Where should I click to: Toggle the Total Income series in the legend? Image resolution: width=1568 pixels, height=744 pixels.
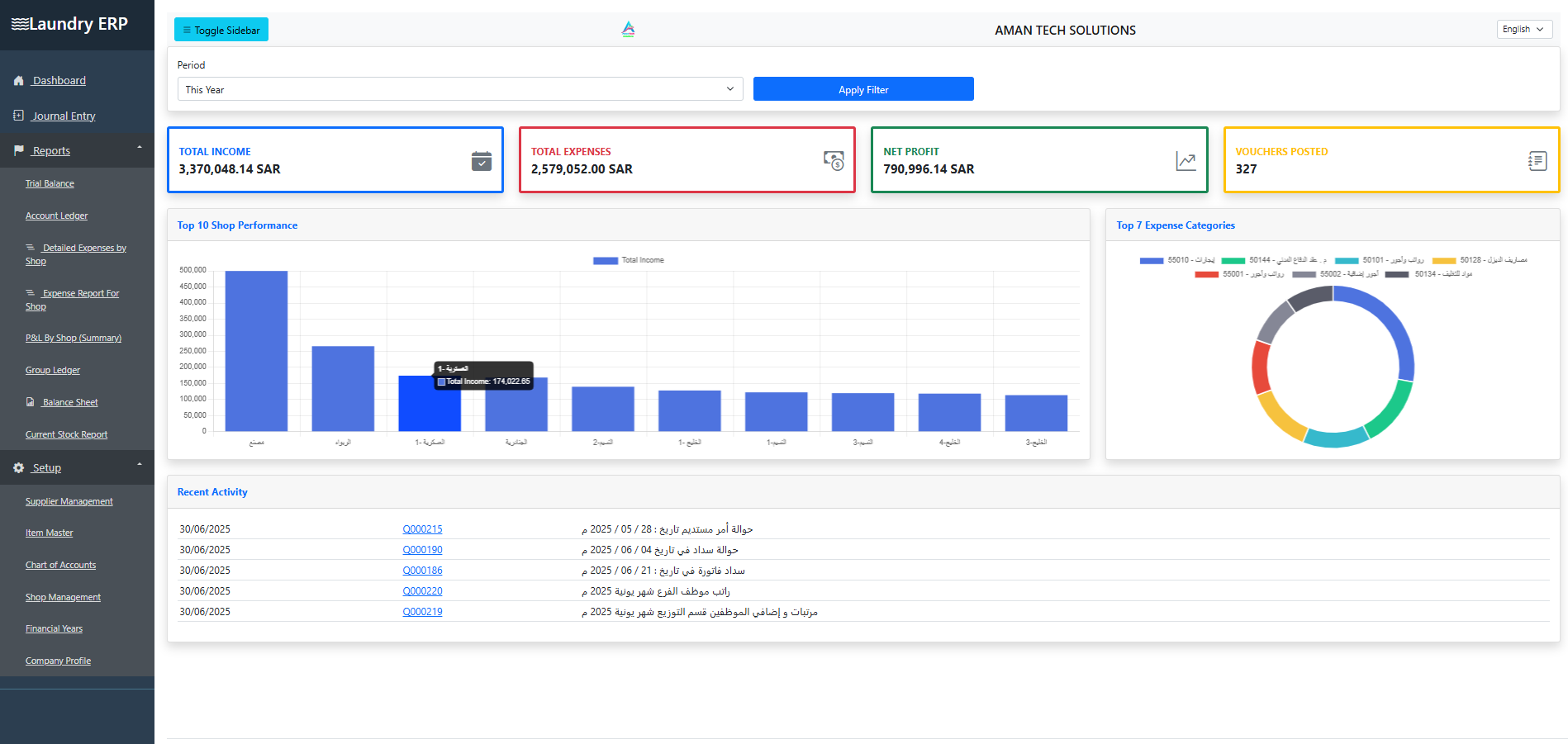(x=628, y=259)
